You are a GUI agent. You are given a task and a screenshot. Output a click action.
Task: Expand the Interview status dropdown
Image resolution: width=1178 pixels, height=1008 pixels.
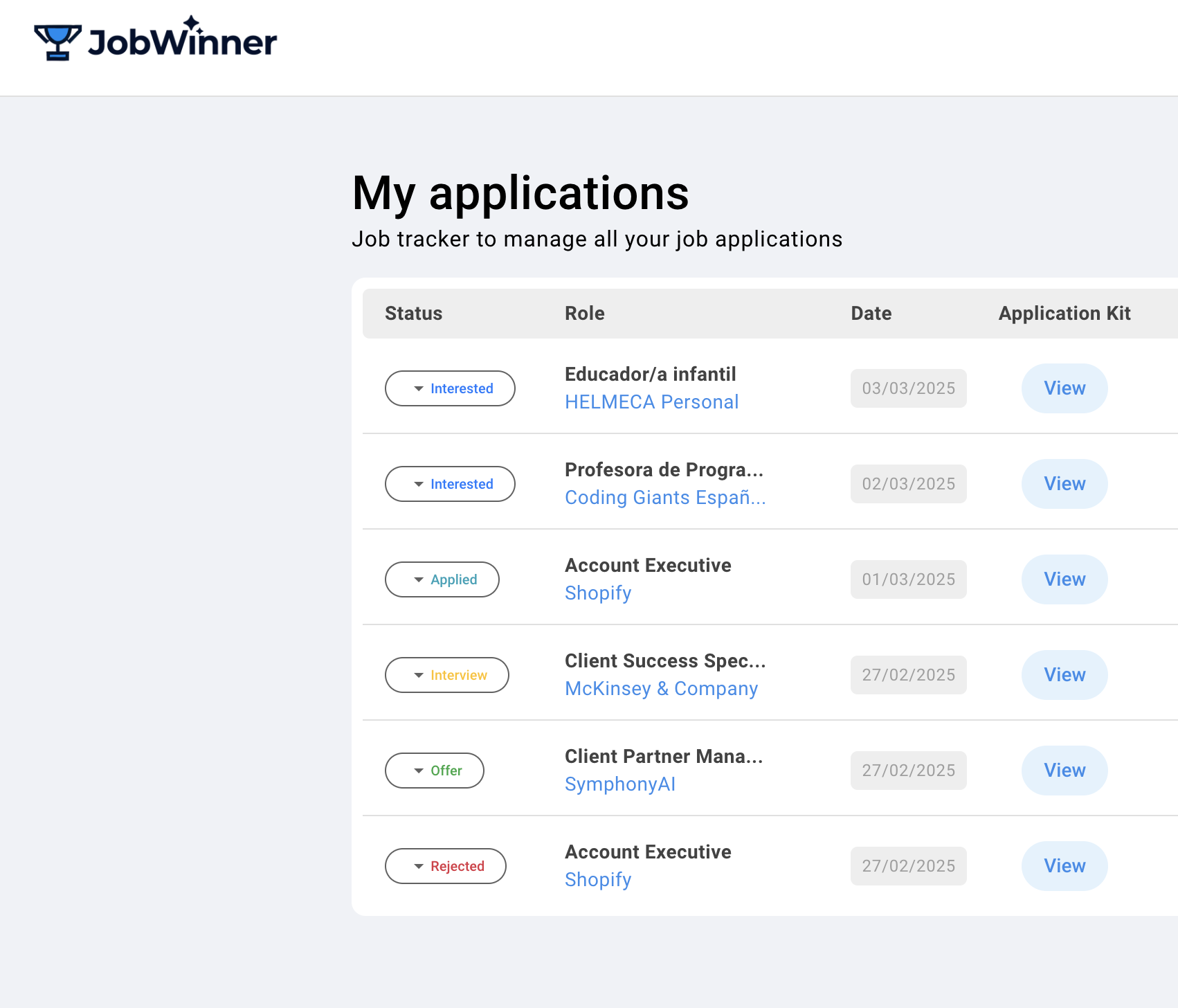point(447,675)
